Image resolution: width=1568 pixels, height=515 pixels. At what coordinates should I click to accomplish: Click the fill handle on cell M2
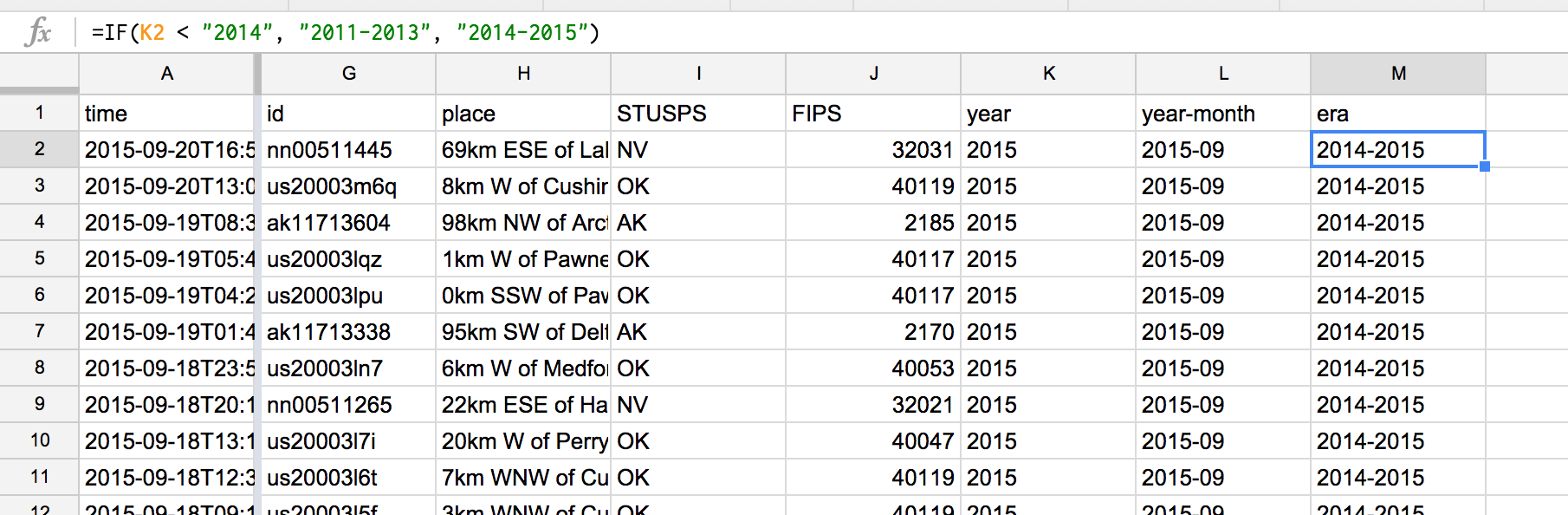point(1485,166)
